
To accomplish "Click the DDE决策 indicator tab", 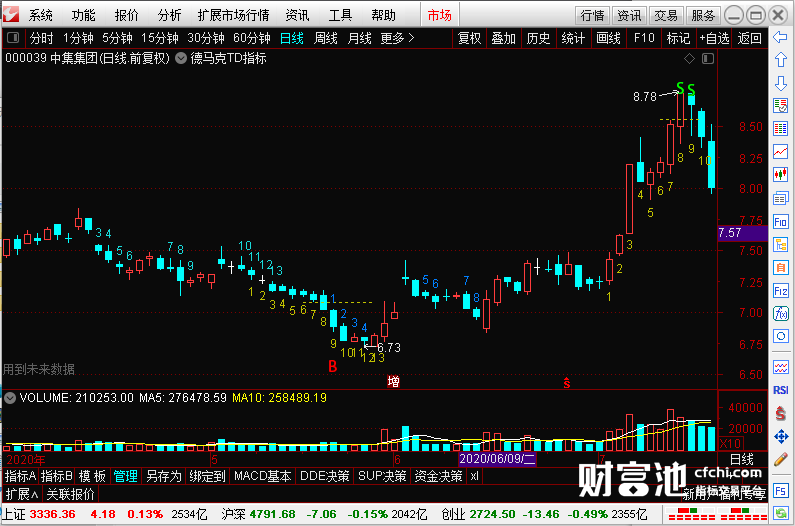I will 325,476.
